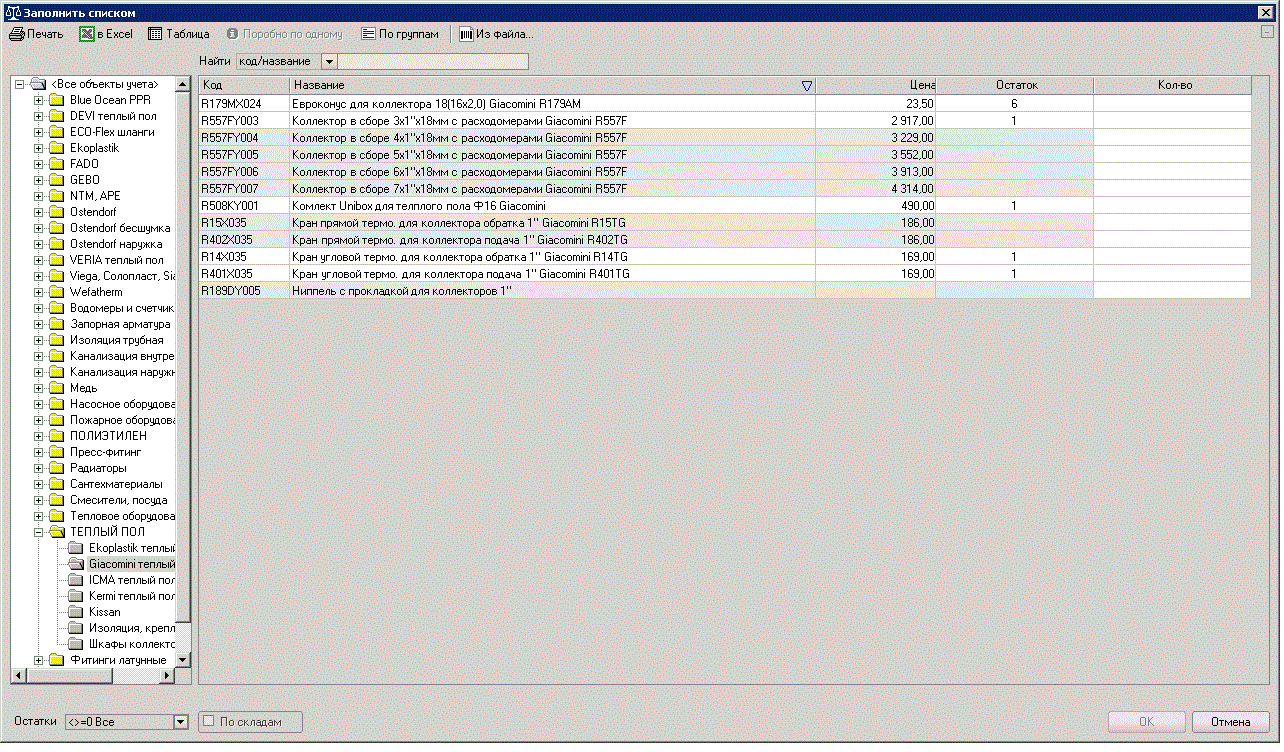Screen dimensions: 1284x752
Task: Select the DEVI теплый пол folder icon
Action: tap(57, 116)
